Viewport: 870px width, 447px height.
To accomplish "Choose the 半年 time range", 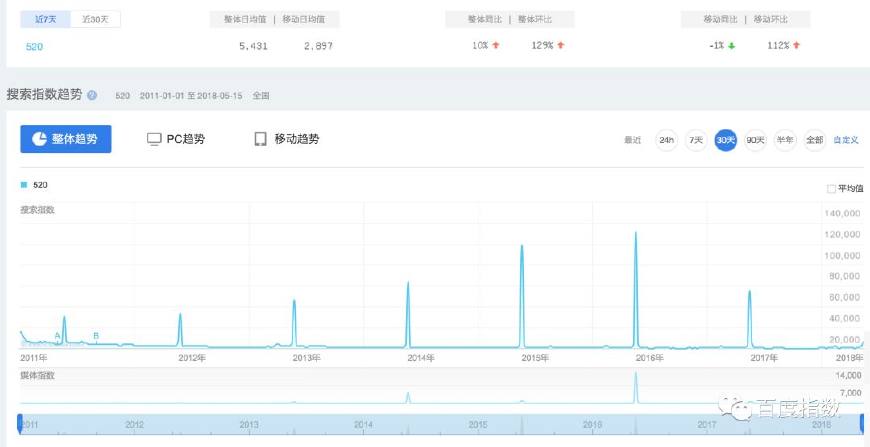I will [785, 140].
